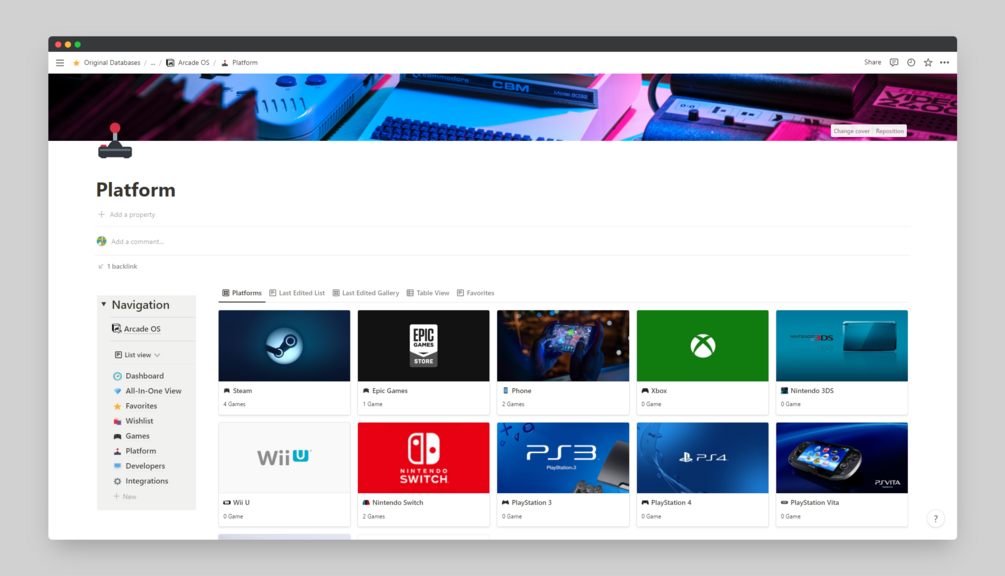Click Developers in Navigation
Screen dimensions: 1005x576
139,466
